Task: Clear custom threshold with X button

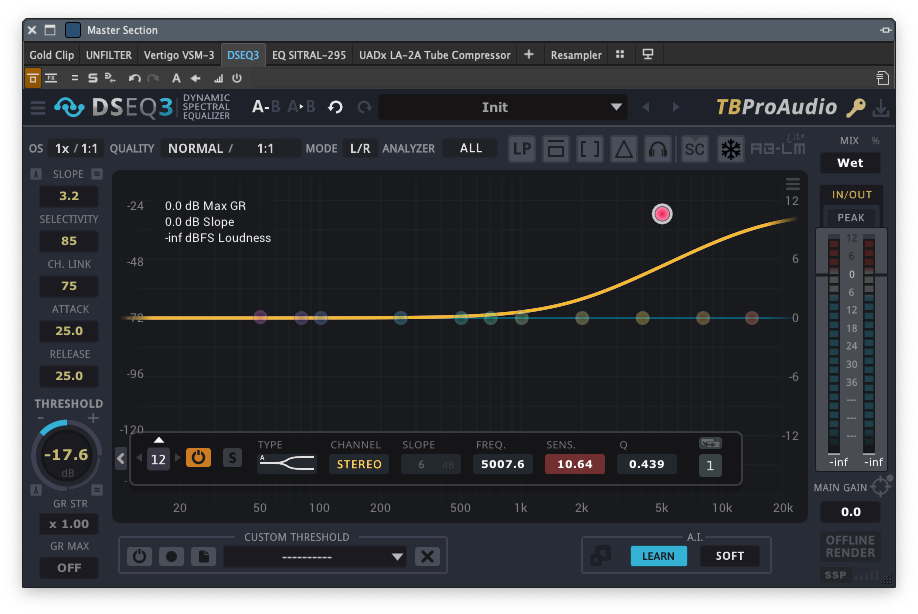Action: coord(428,557)
